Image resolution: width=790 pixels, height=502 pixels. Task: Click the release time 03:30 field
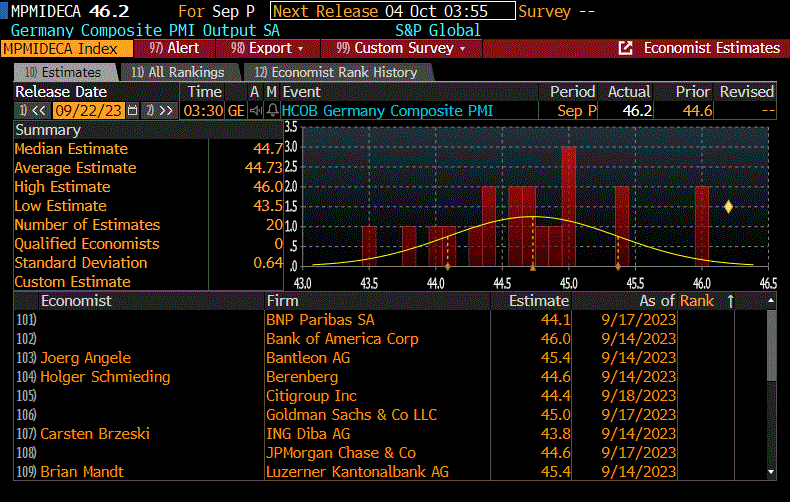coord(203,110)
